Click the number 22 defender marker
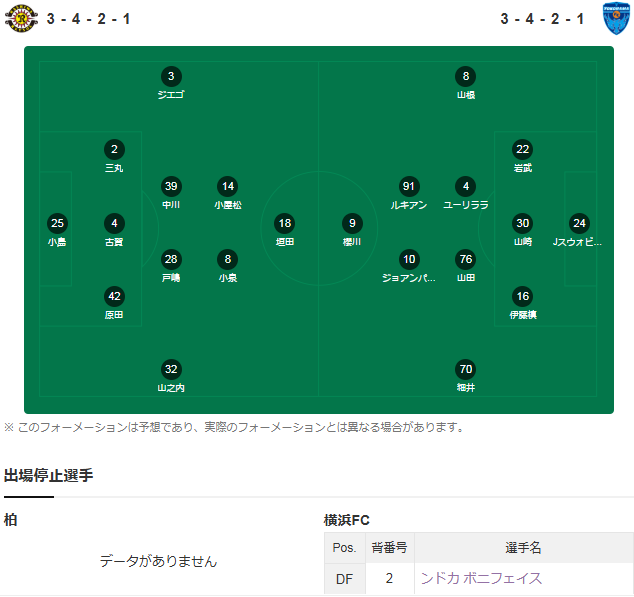 522,150
